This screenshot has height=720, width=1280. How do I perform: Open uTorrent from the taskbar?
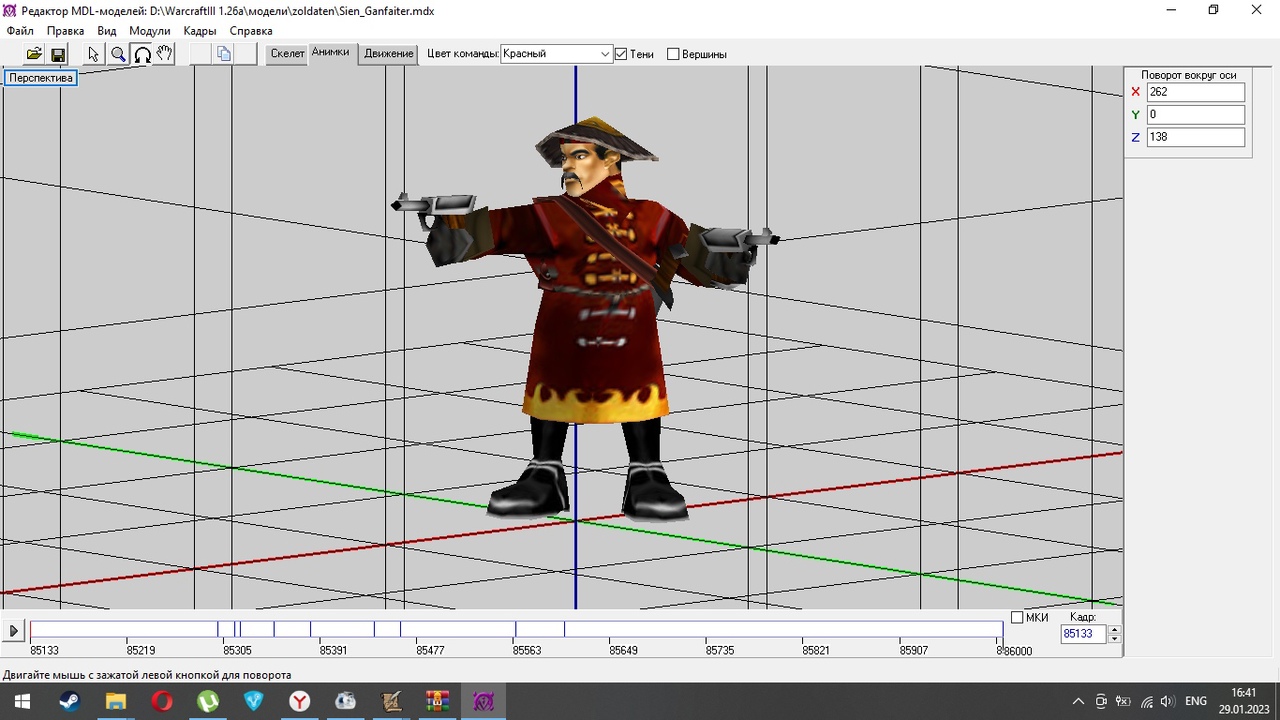[208, 701]
